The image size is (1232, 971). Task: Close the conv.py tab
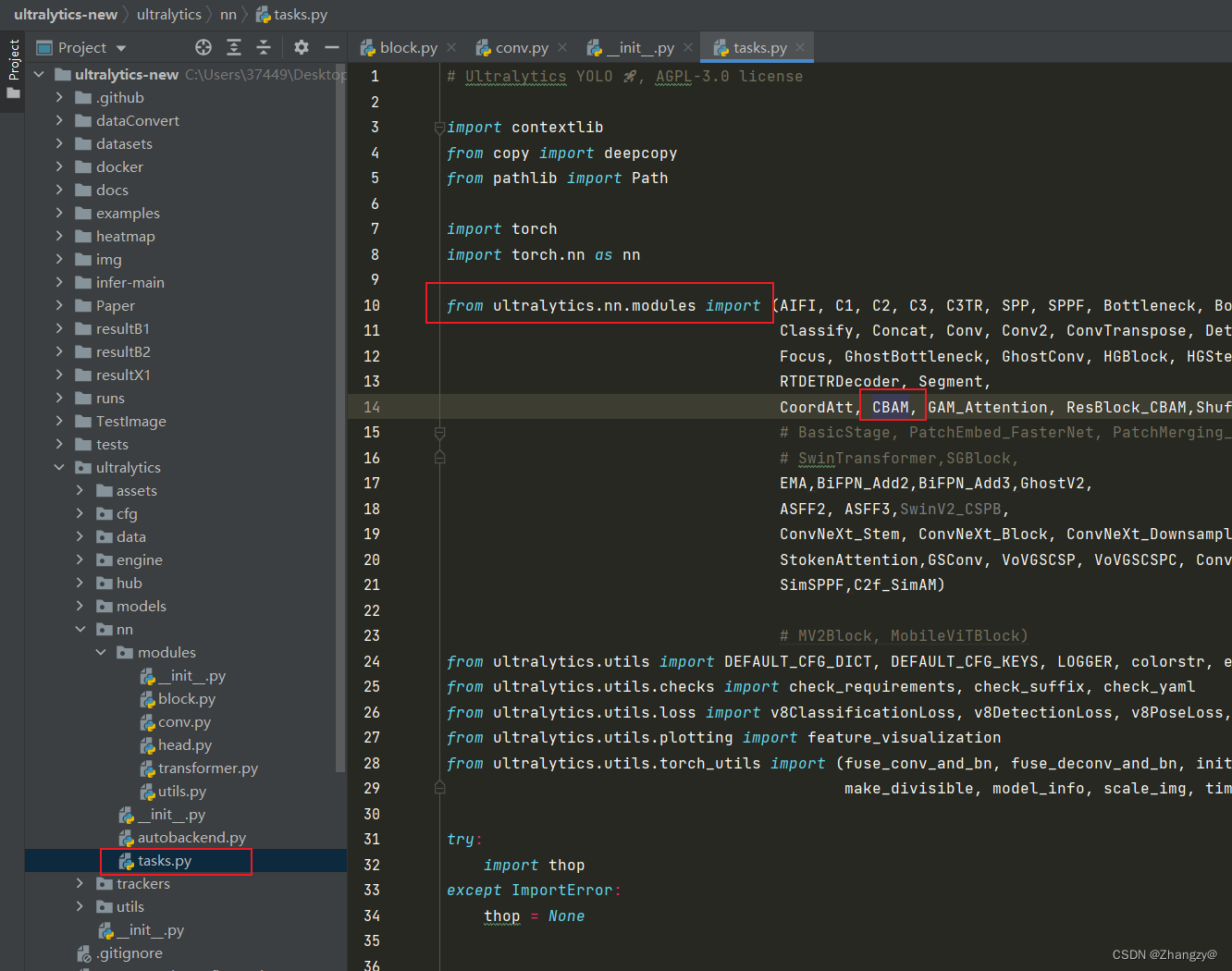562,47
